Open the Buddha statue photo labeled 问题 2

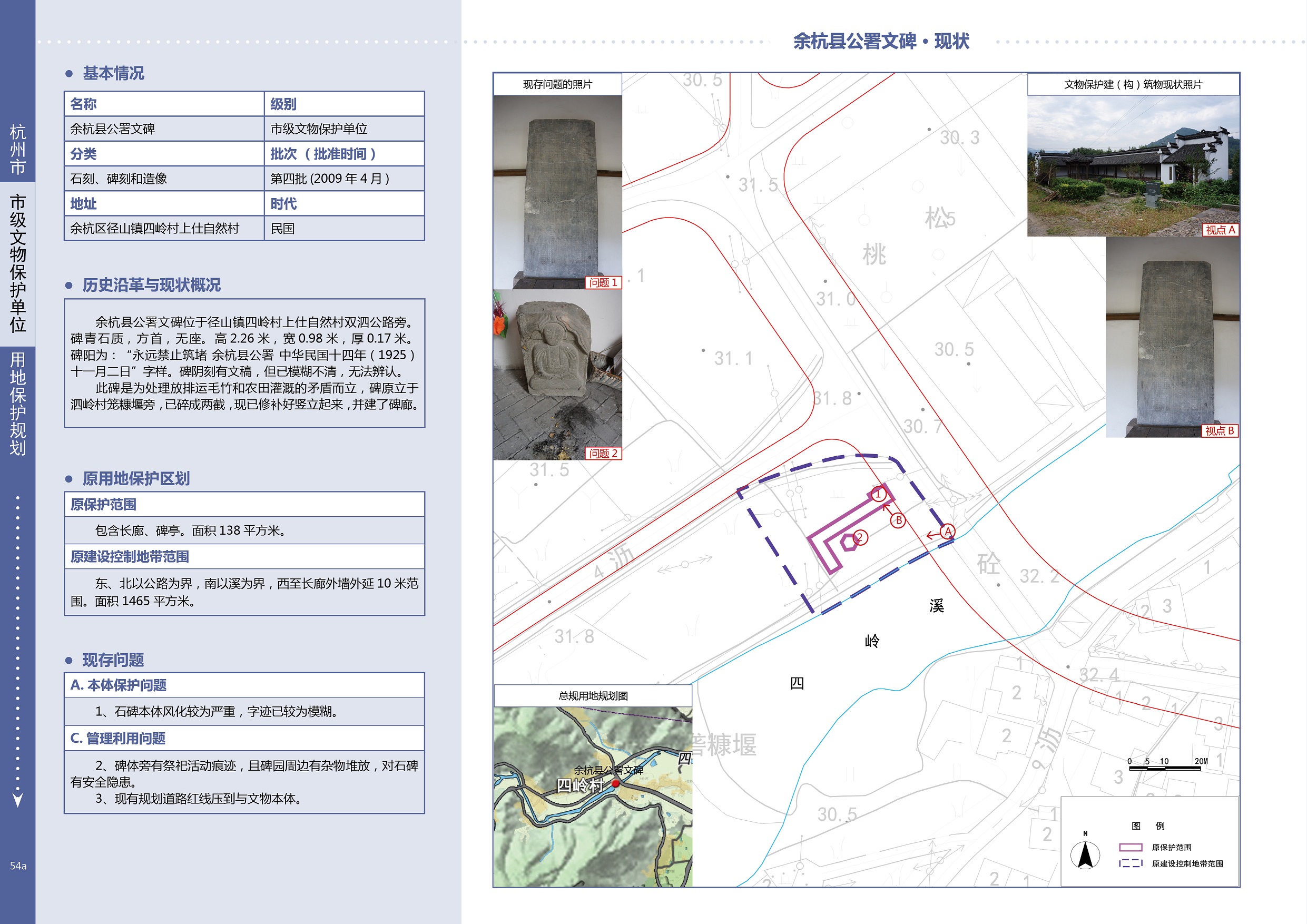point(557,375)
